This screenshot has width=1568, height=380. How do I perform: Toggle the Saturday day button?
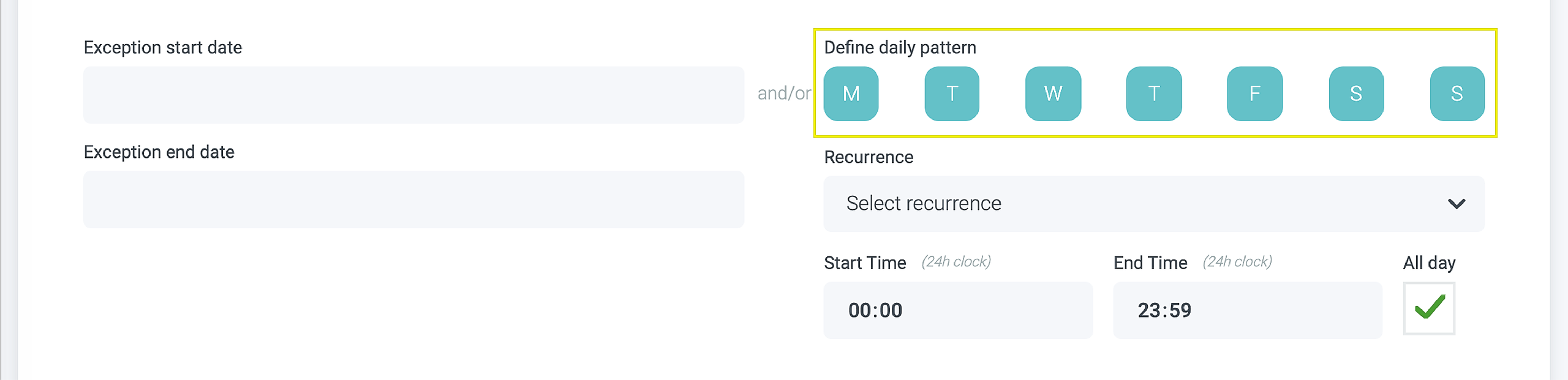point(1356,94)
